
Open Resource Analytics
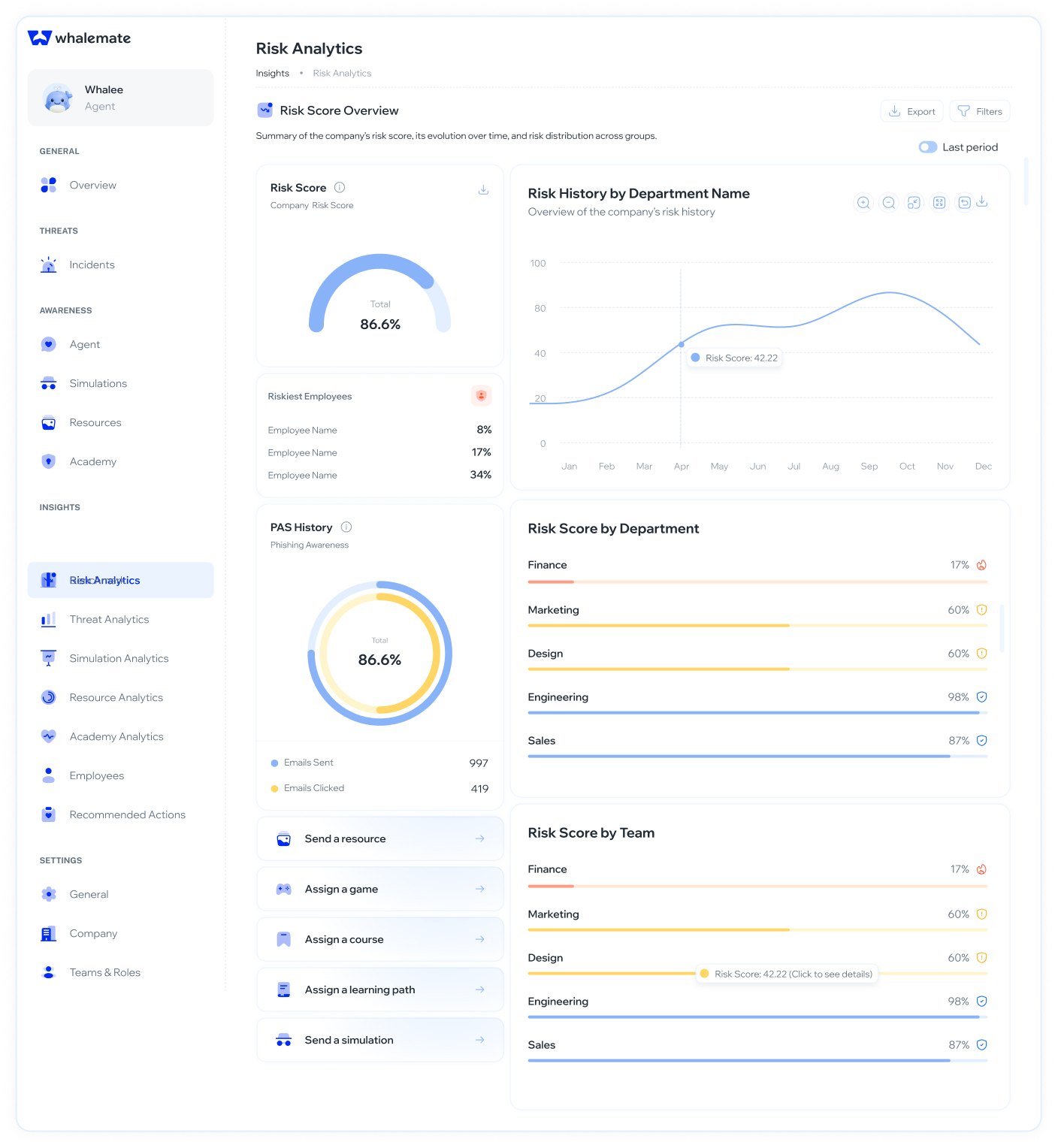point(120,697)
